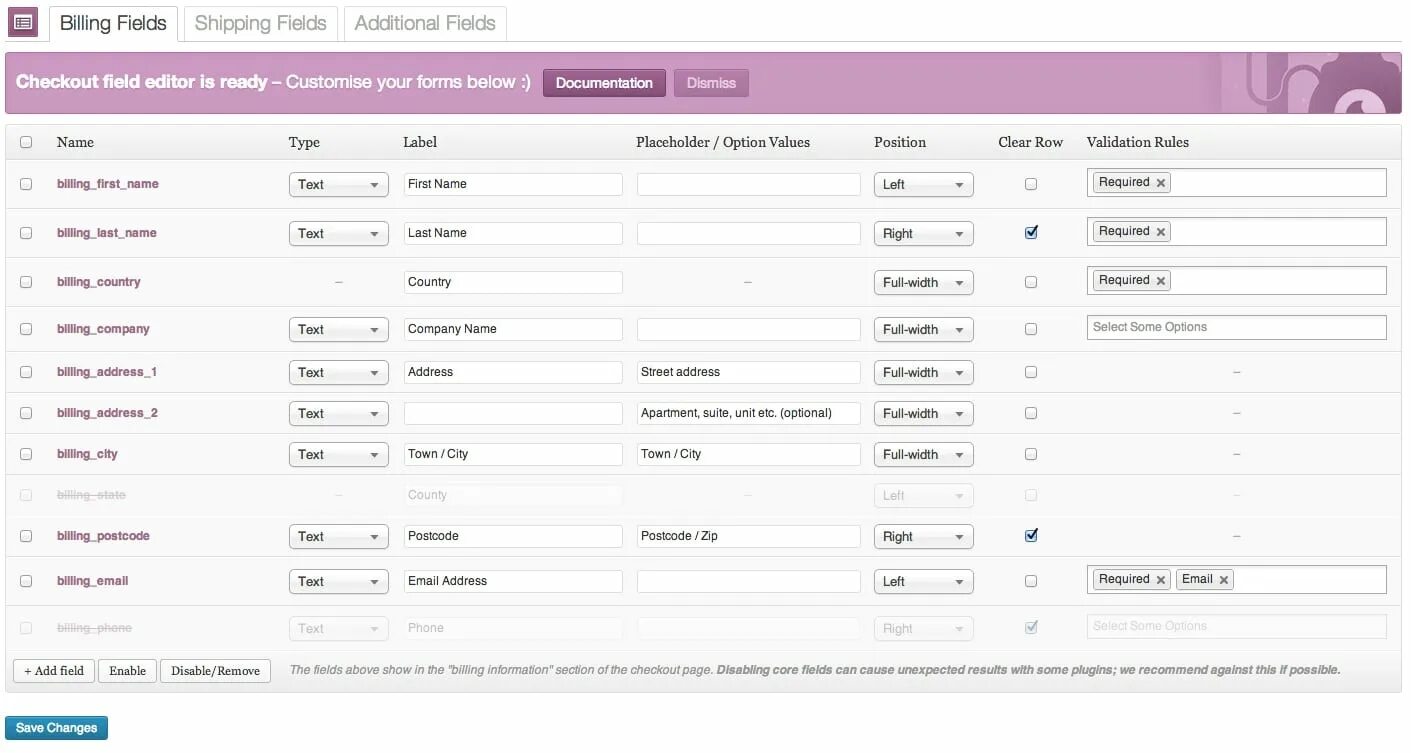The image size is (1411, 753).
Task: Click the Save Changes button
Action: (57, 728)
